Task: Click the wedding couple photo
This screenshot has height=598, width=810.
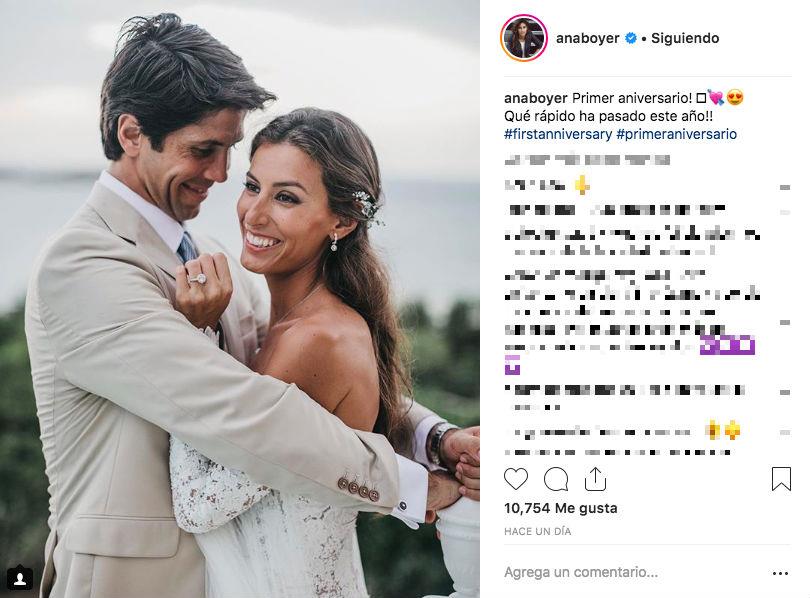Action: click(x=240, y=299)
